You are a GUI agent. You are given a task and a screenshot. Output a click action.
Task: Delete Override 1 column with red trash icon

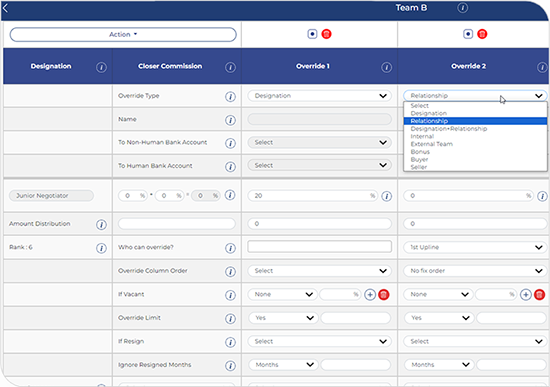point(327,34)
